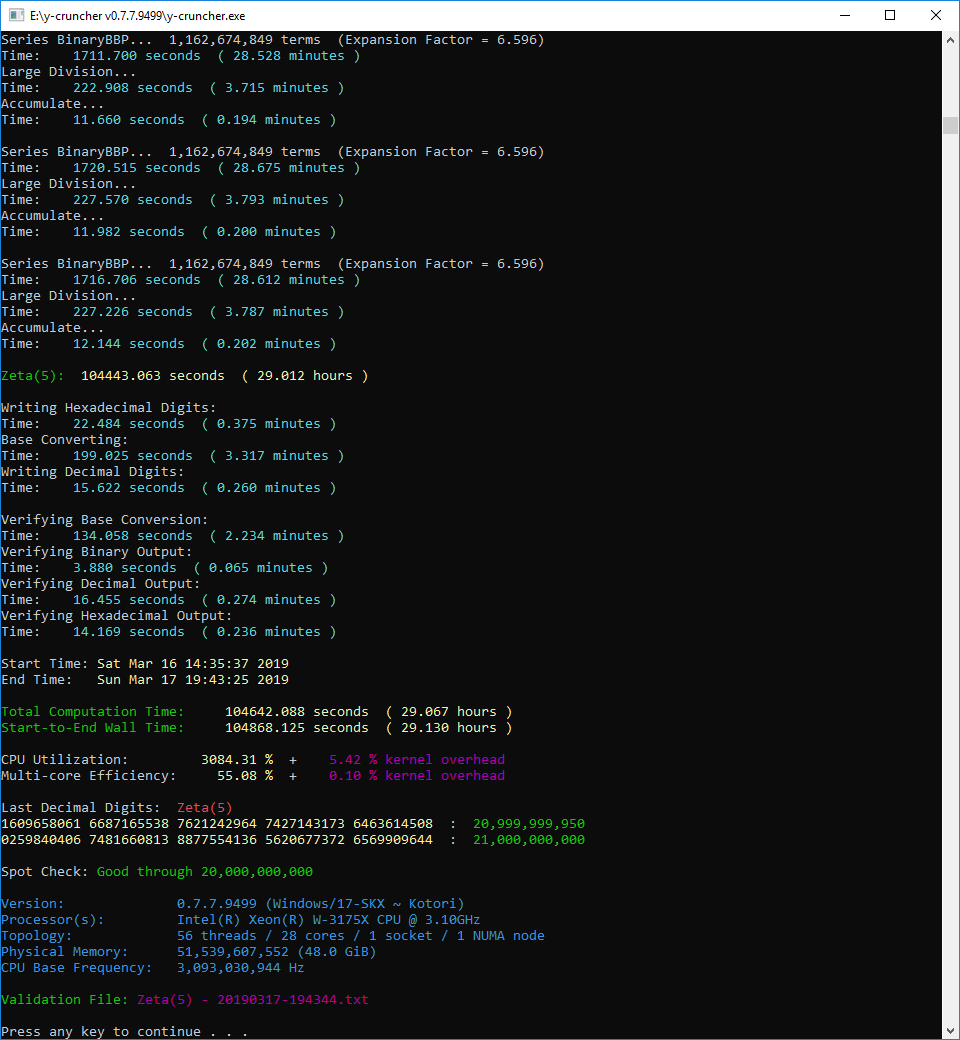Click the Spot Check result text

click(x=204, y=872)
